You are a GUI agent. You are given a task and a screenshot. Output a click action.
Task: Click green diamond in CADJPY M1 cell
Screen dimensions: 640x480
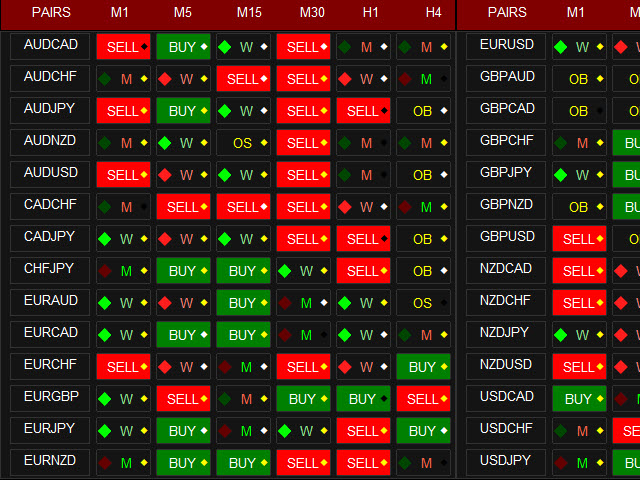click(x=104, y=239)
